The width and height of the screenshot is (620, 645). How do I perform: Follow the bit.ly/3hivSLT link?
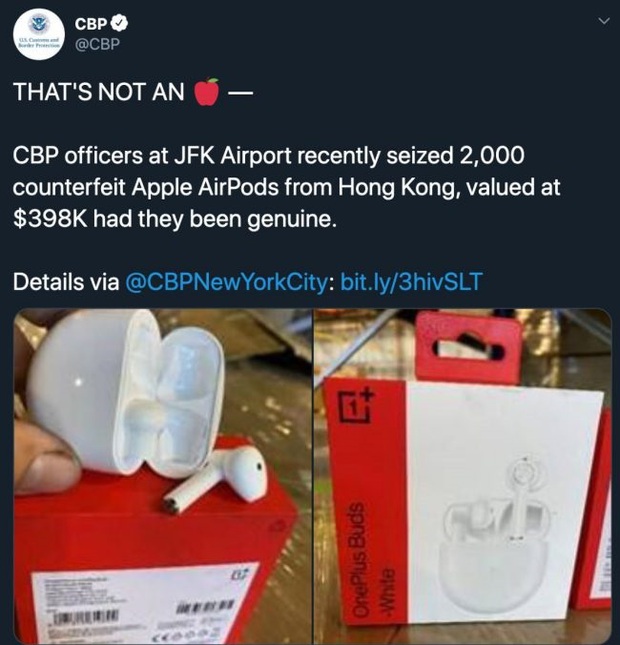click(x=411, y=282)
